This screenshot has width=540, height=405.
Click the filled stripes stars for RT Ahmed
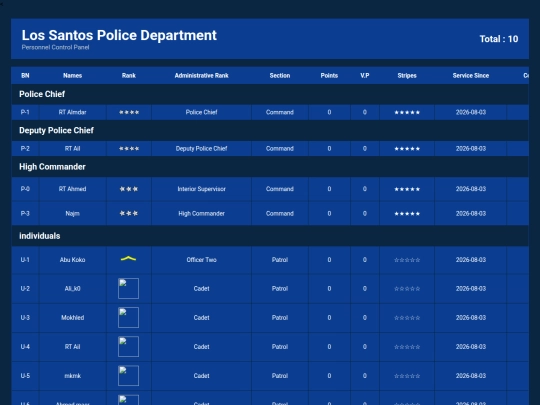point(407,189)
